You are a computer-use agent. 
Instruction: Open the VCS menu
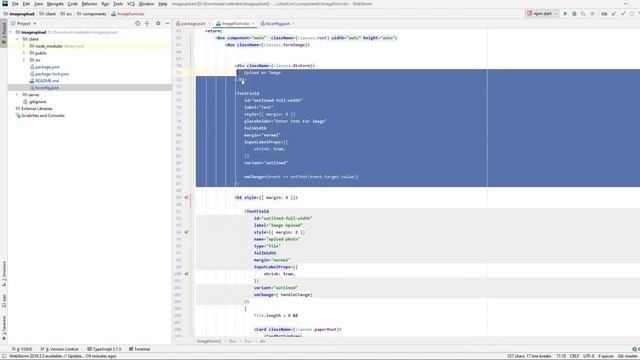click(x=131, y=4)
